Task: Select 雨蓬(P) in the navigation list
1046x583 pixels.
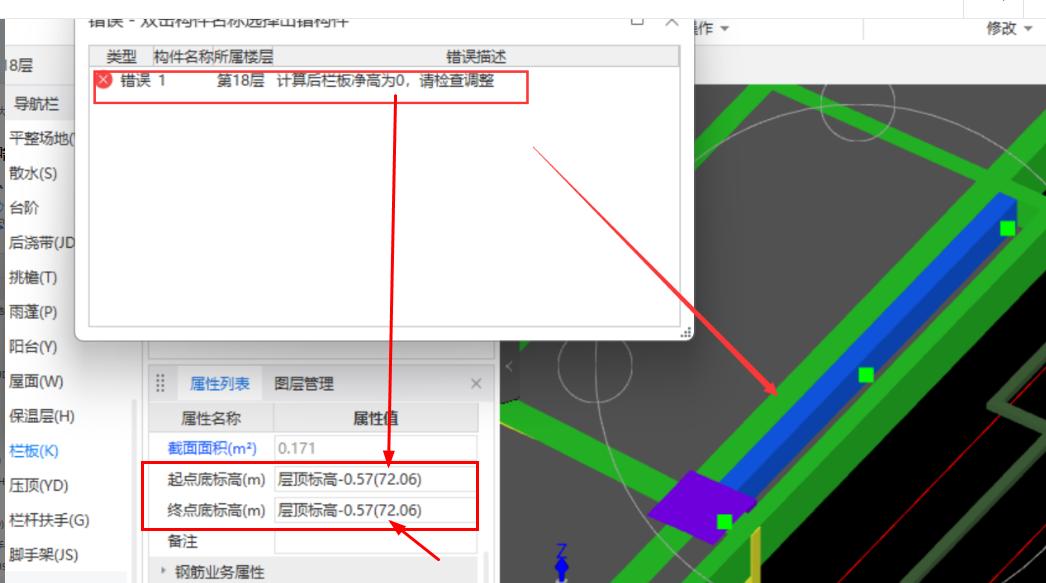Action: 33,312
